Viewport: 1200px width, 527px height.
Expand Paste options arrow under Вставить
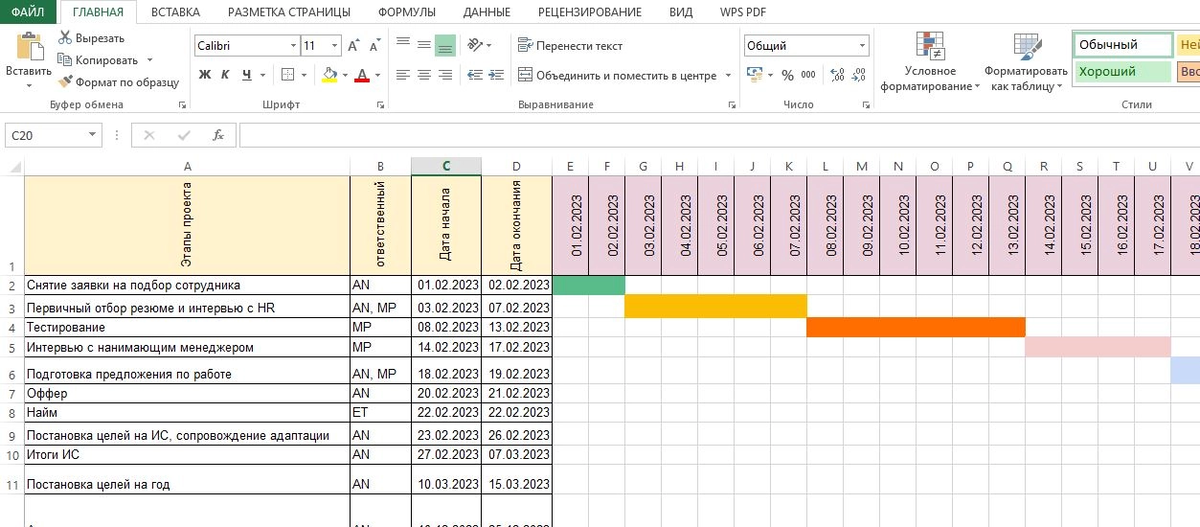coord(29,87)
